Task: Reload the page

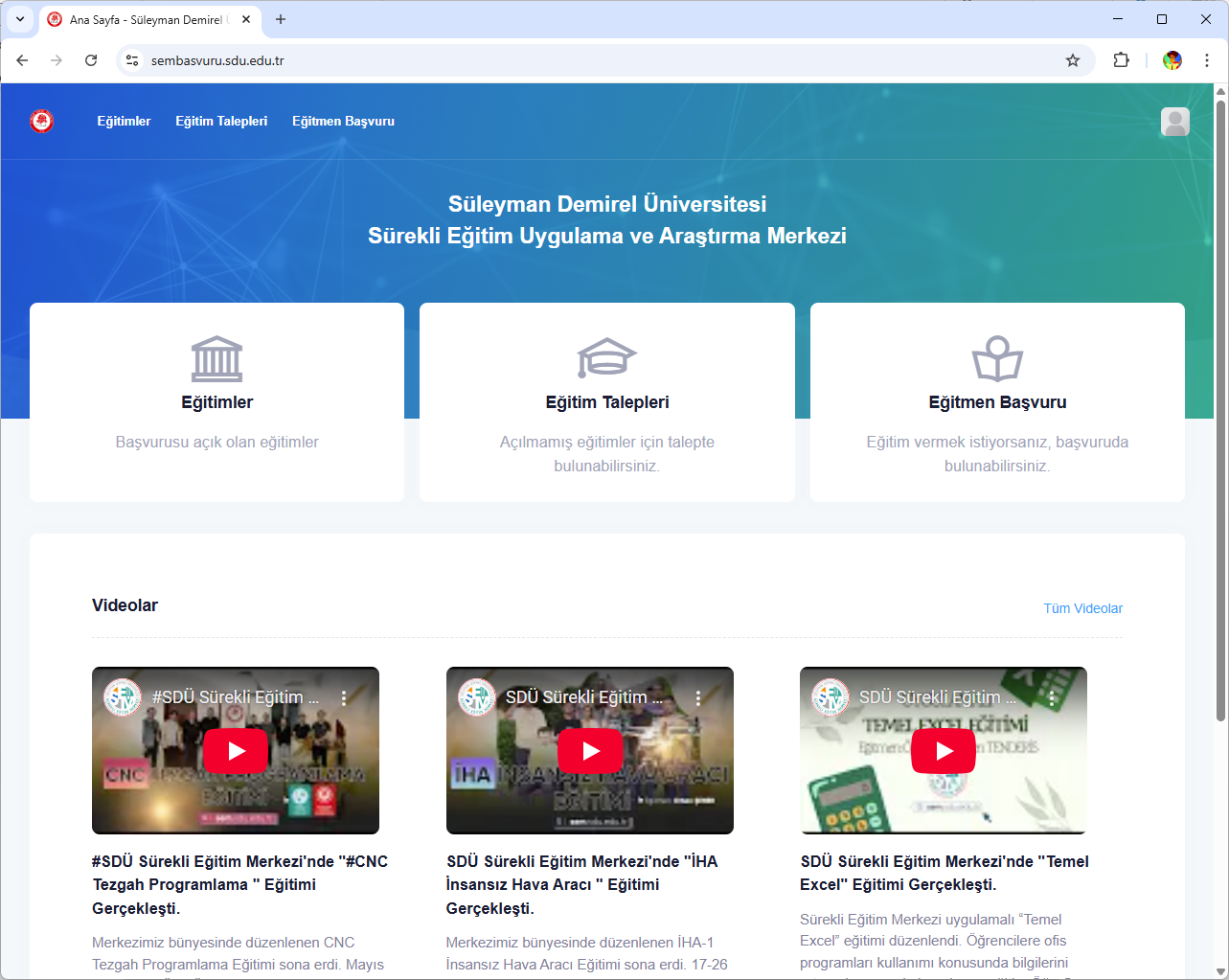Action: 91,60
